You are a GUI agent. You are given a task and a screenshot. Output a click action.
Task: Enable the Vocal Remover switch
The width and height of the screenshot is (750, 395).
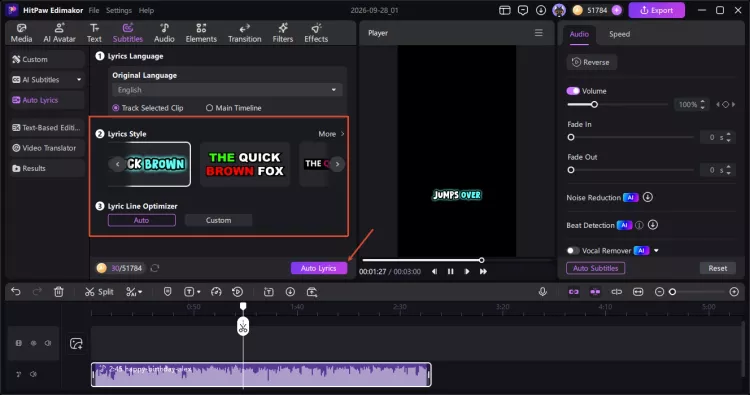pyautogui.click(x=573, y=251)
